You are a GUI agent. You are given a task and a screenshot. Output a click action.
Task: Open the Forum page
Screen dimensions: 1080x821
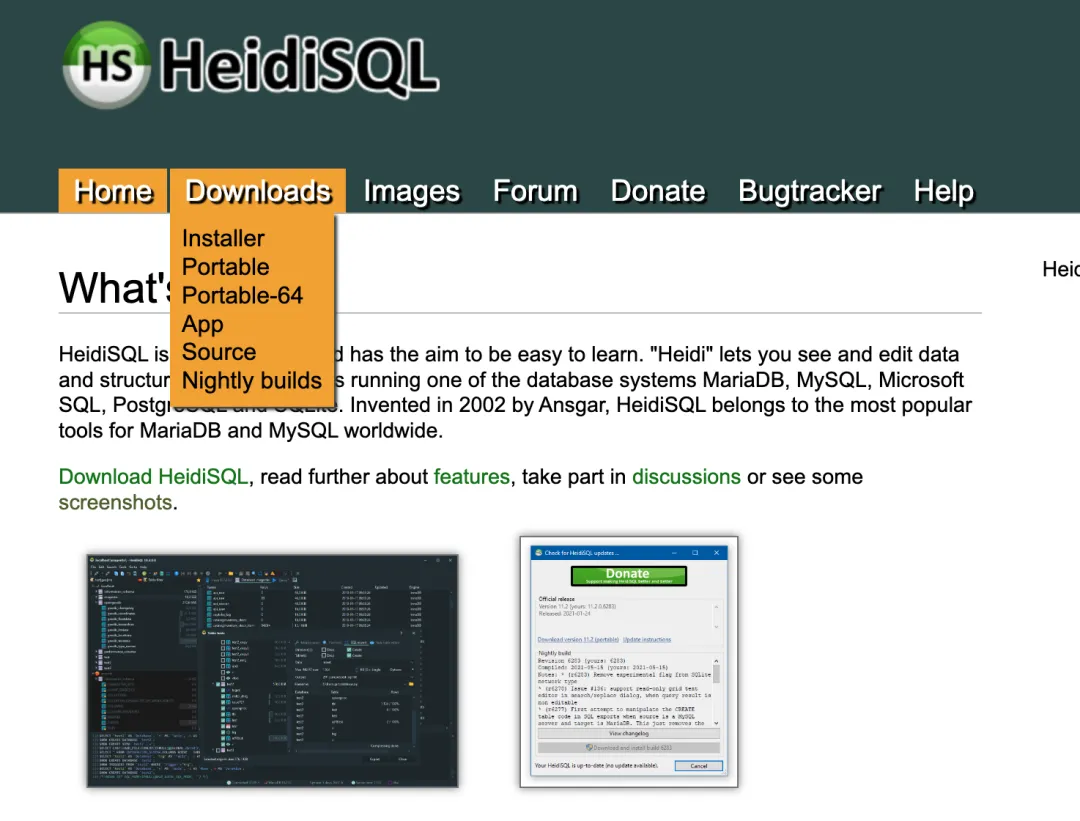click(x=535, y=191)
